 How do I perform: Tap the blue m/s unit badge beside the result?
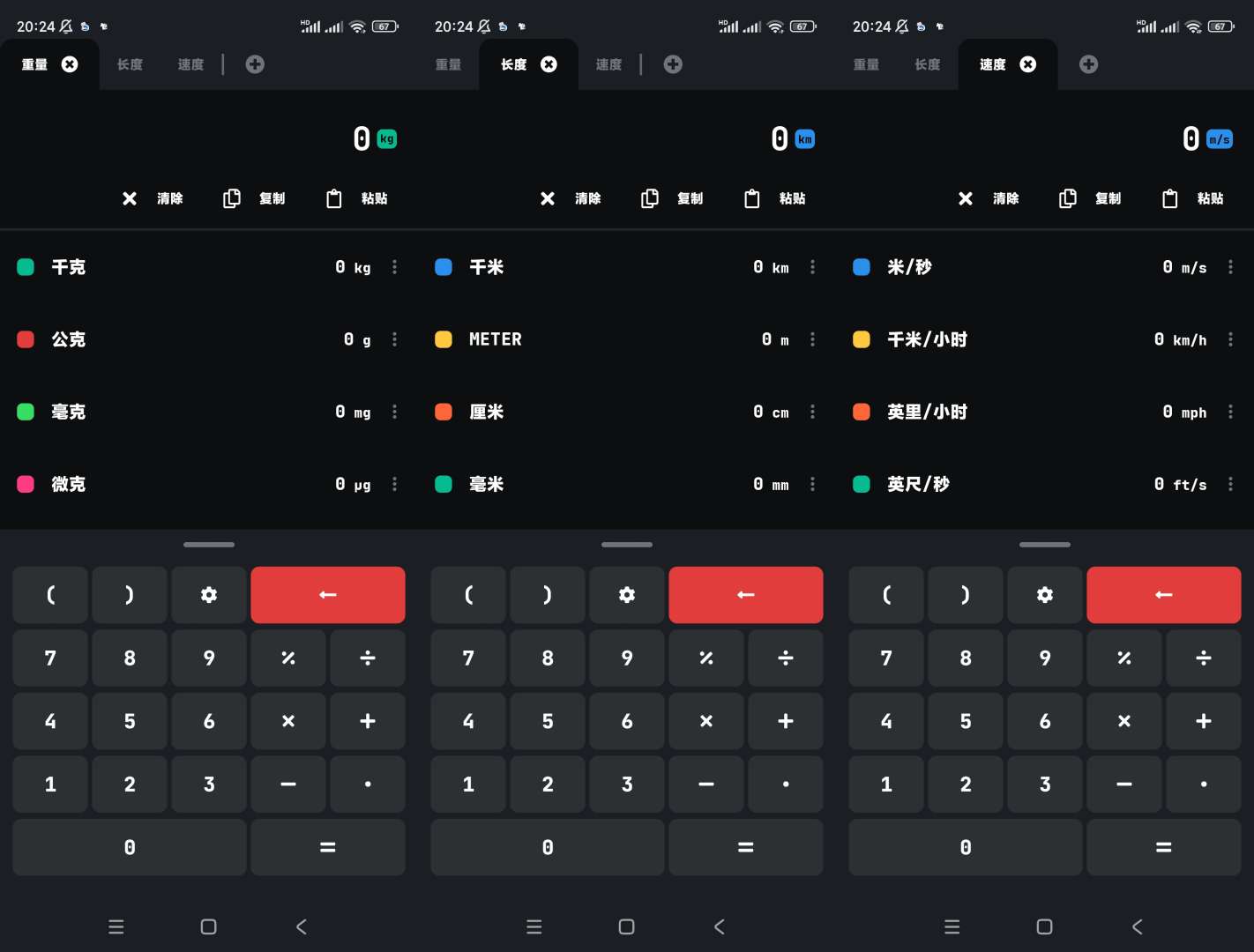click(x=1220, y=139)
